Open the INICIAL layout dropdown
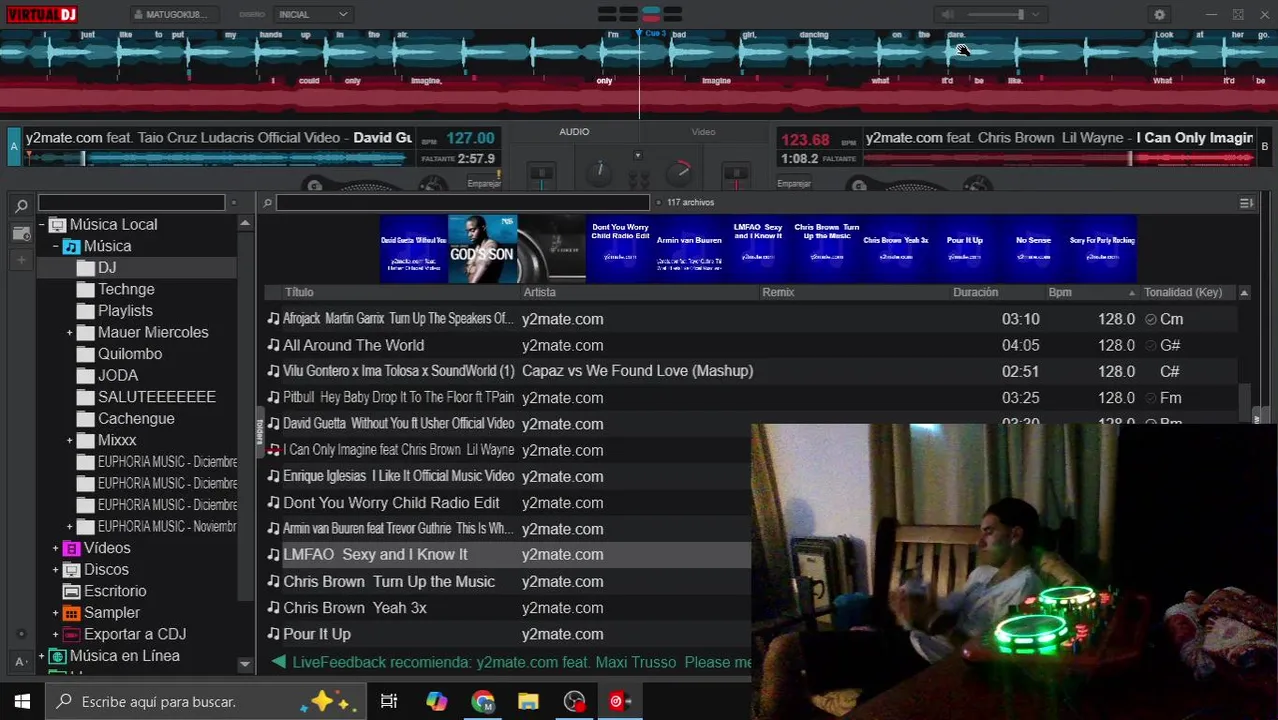 click(313, 15)
